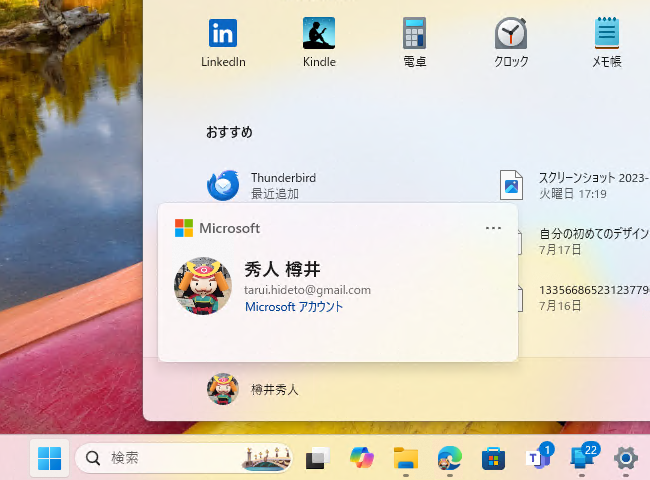Open the スクリーンショット 2023 image file
The height and width of the screenshot is (480, 650).
point(574,185)
